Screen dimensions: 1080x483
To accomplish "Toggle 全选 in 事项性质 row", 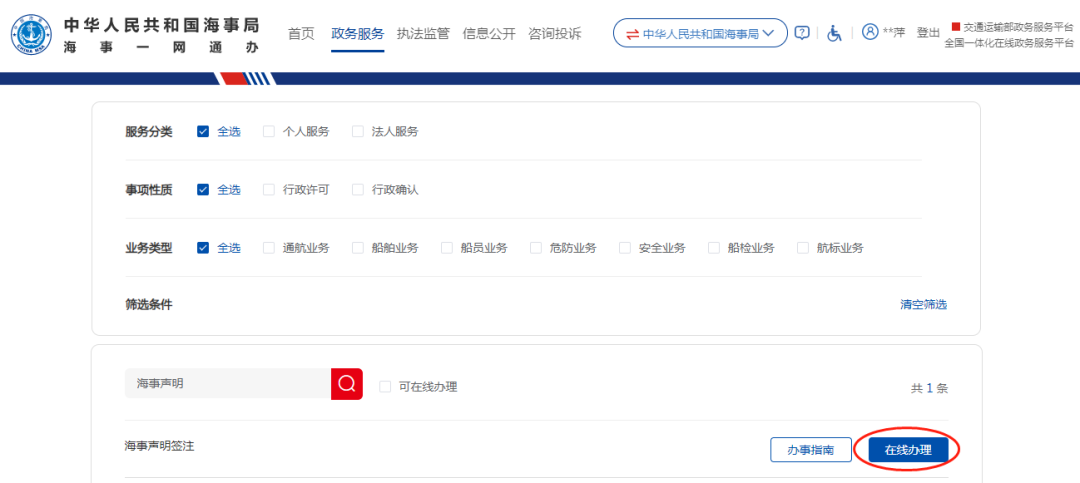I will 202,189.
